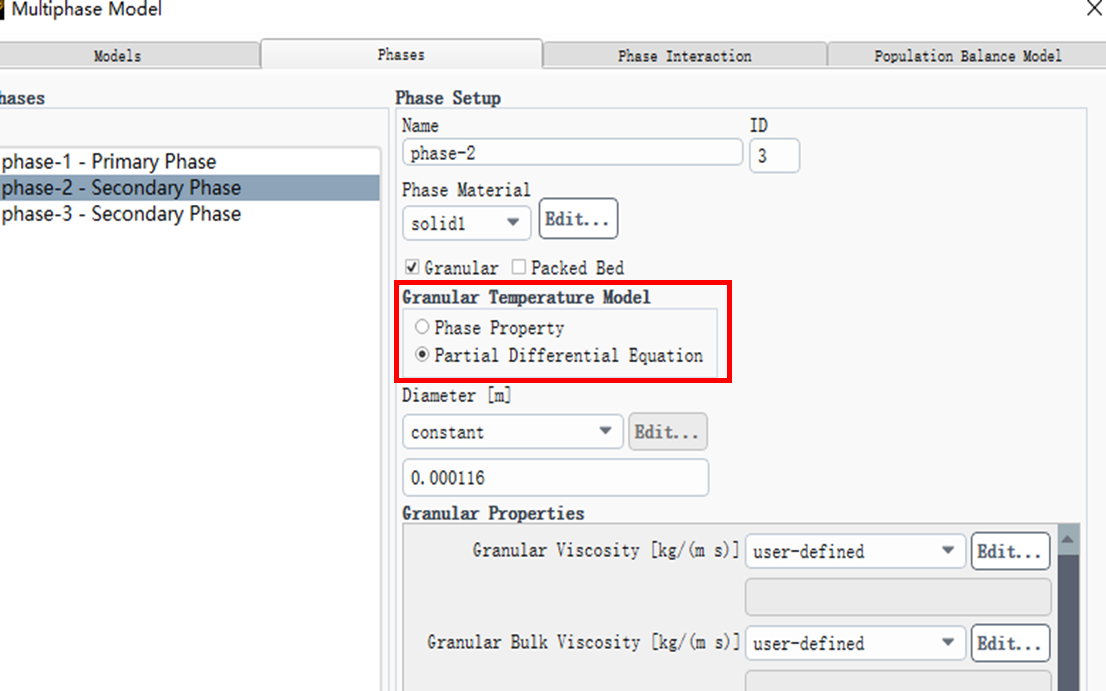This screenshot has width=1106, height=691.
Task: Click the diameter value field 0.000116
Action: 555,478
